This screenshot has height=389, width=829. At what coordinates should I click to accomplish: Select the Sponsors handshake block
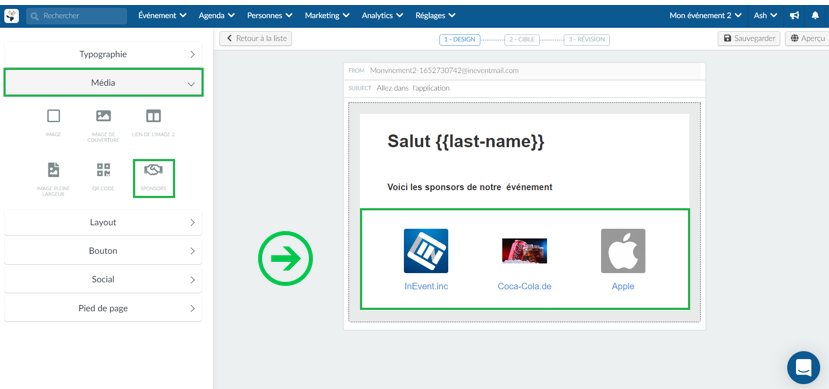(153, 178)
